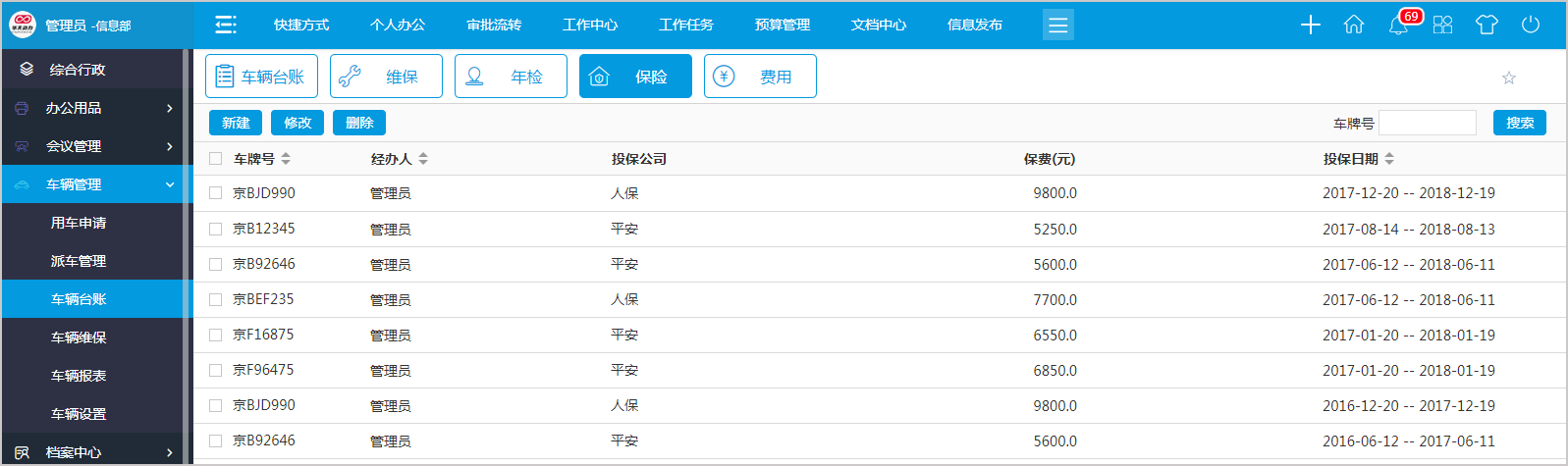Click the star favorite icon
Screen dimensions: 1568x466
[1509, 78]
